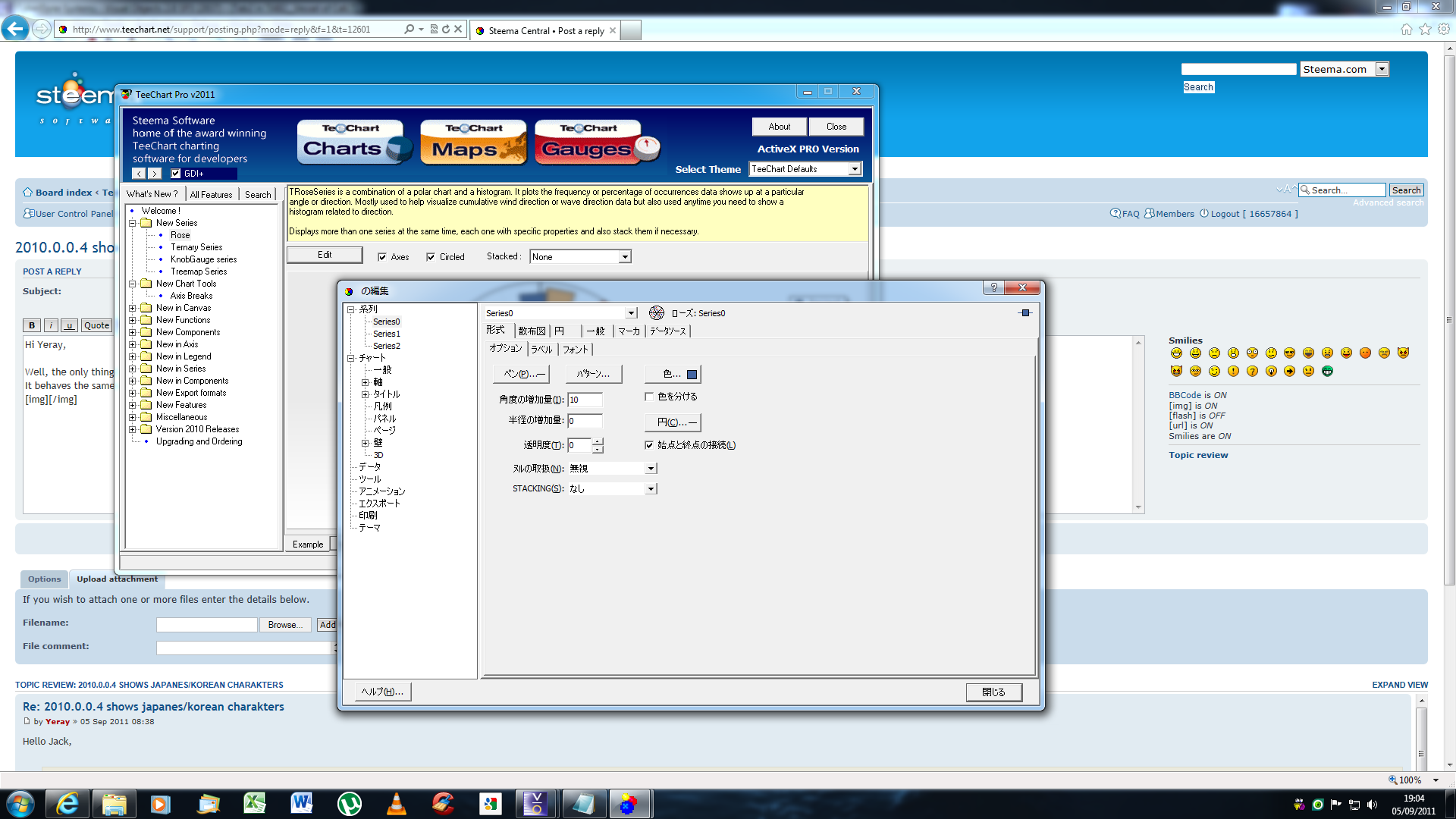Screen dimensions: 1456x819
Task: Toggle the Circled checkbox
Action: coord(431,257)
